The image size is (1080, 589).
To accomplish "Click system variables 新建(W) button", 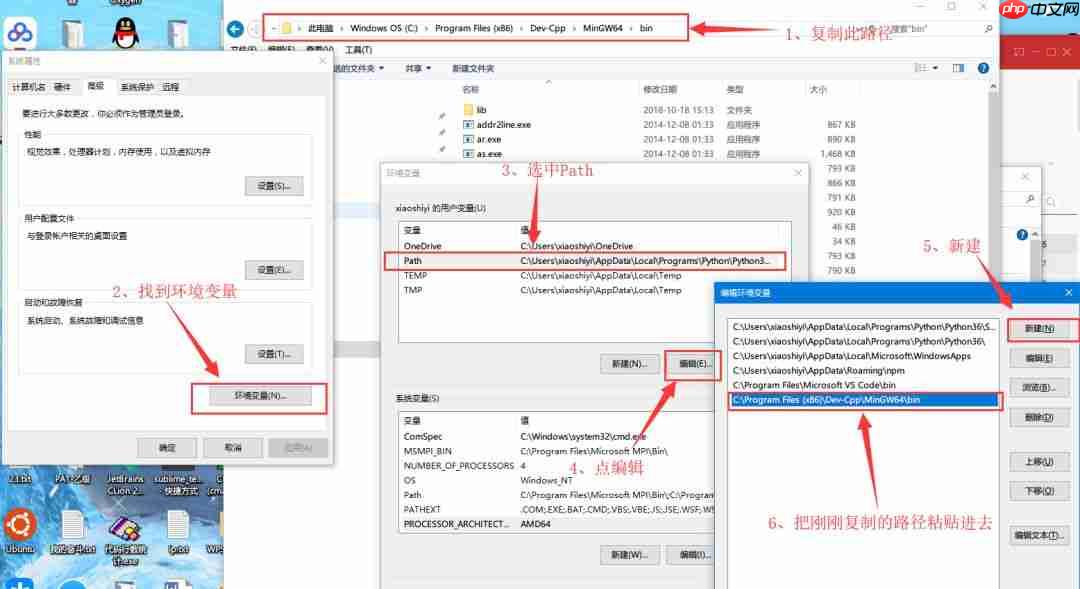I will (x=630, y=555).
